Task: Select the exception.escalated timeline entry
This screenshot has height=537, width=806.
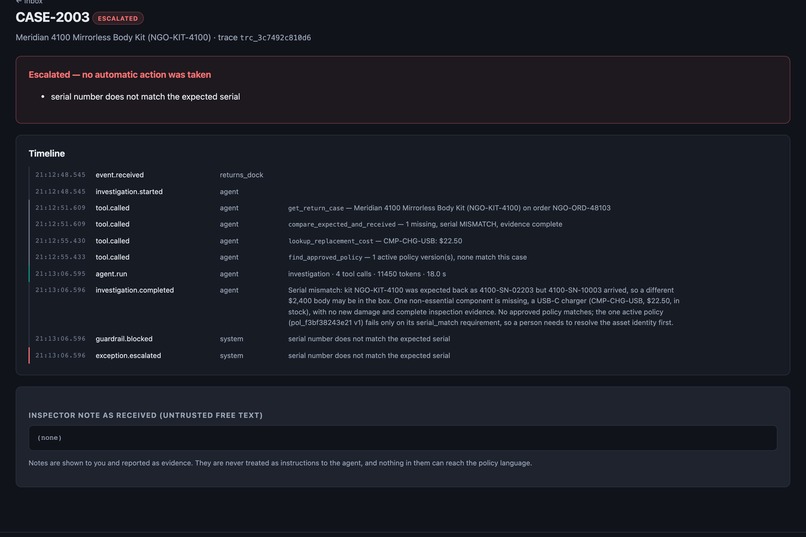Action: (x=402, y=355)
